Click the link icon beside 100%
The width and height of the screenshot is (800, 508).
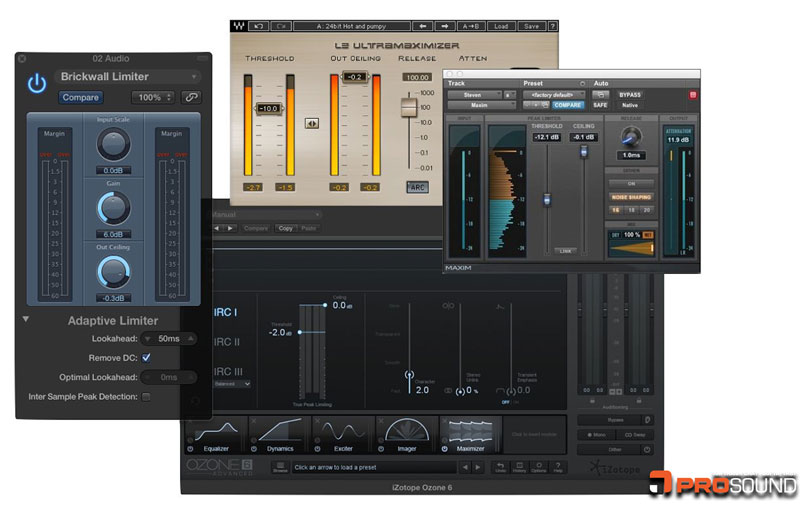(191, 97)
